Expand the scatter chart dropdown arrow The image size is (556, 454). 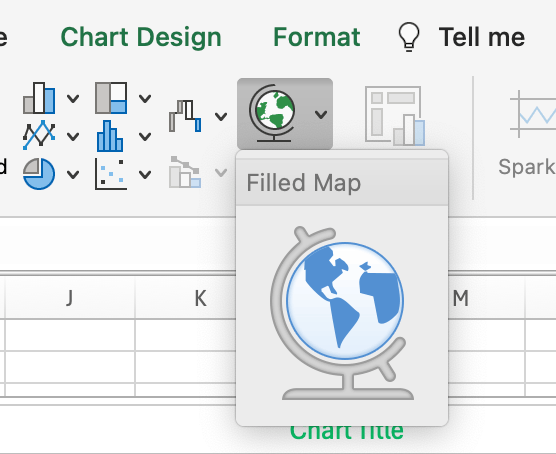pyautogui.click(x=145, y=174)
